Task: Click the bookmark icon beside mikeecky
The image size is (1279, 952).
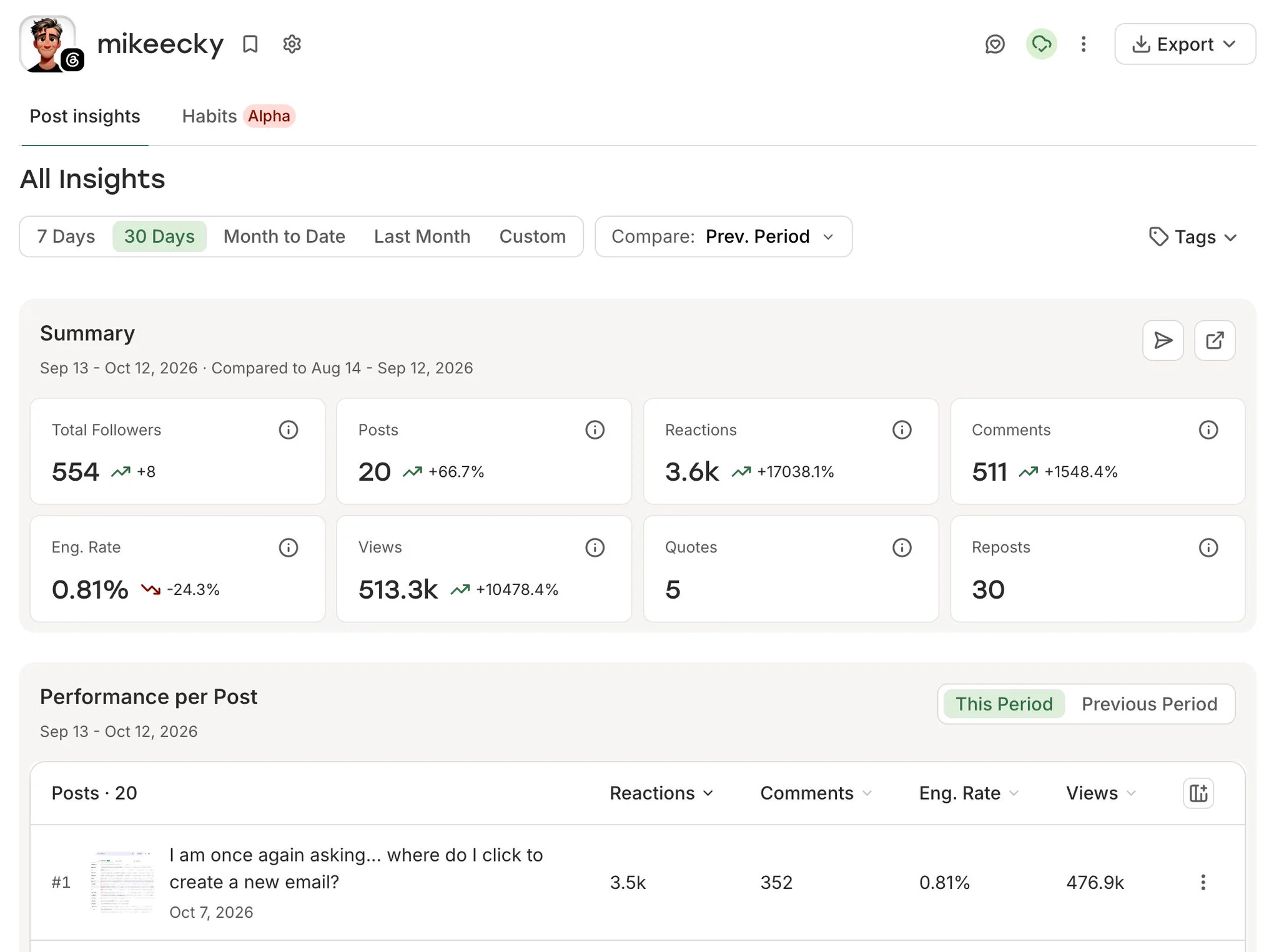Action: coord(250,44)
